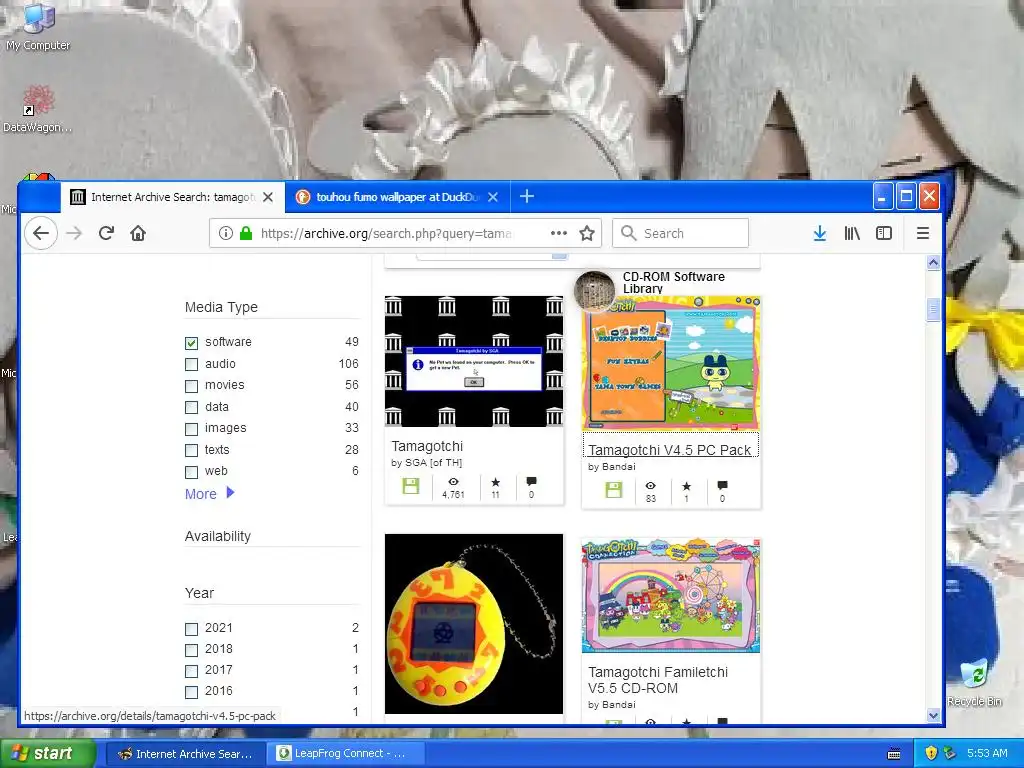Close the Internet Archive Search tab
The height and width of the screenshot is (768, 1024).
pyautogui.click(x=268, y=197)
